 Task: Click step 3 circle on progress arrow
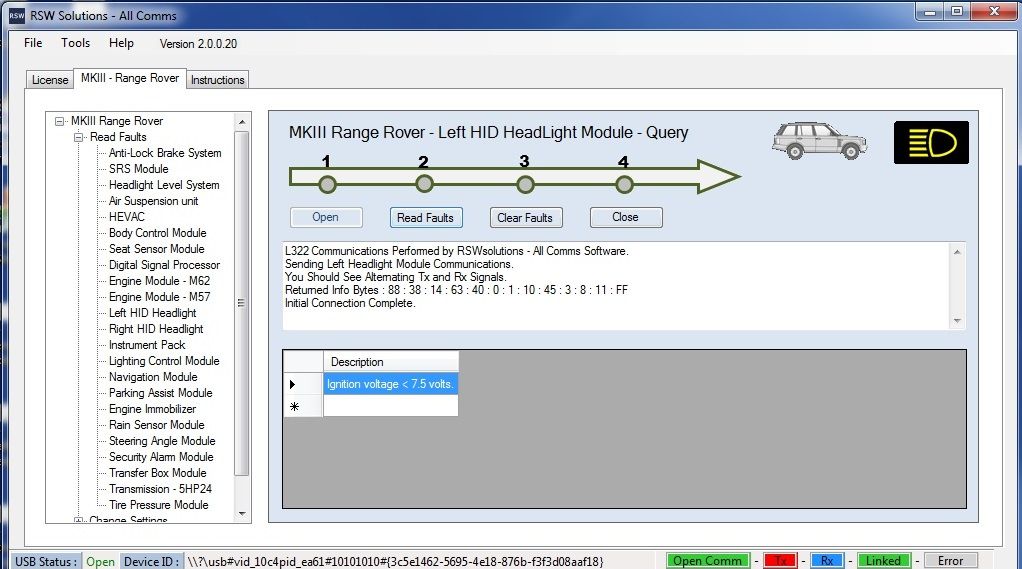pos(525,184)
